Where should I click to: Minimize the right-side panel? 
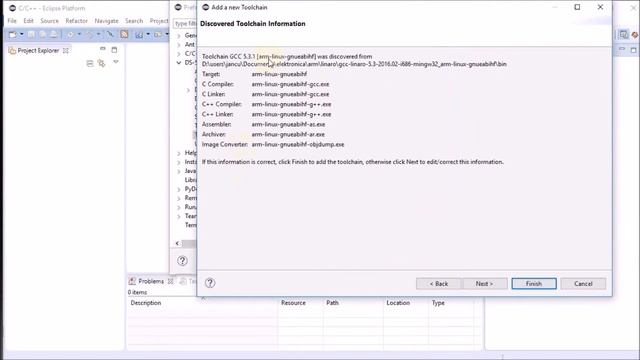click(622, 49)
